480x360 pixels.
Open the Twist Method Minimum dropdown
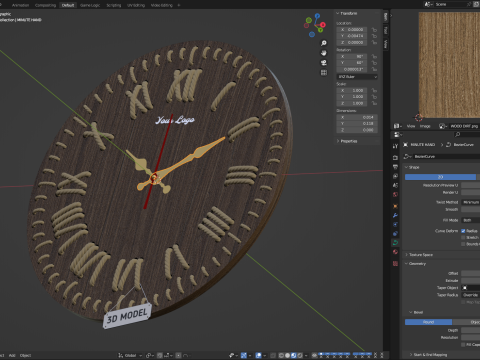471,202
